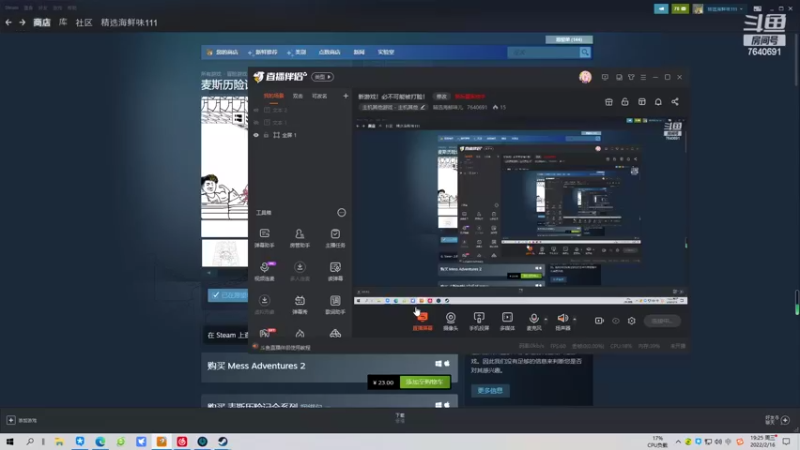
Task: Open the shop icon in streaming toolbar
Action: tap(609, 102)
